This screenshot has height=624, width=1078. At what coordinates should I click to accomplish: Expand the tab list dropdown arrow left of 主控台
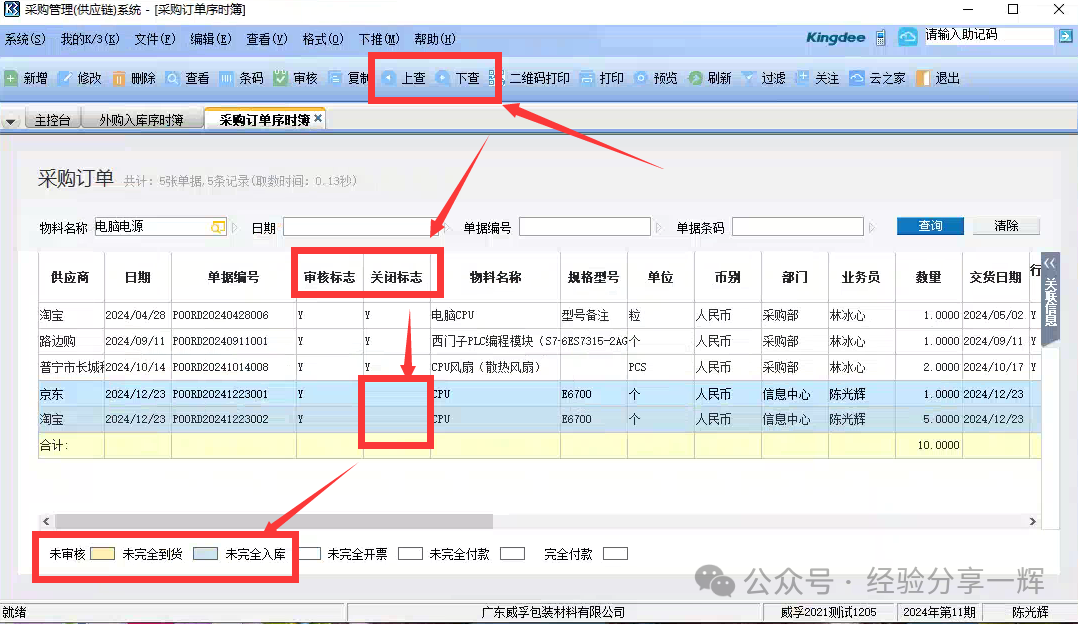click(12, 121)
